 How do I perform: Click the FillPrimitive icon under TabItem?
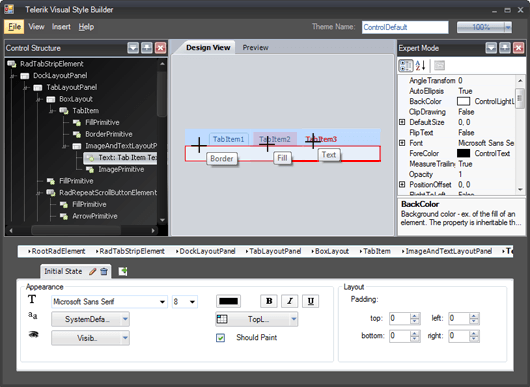pyautogui.click(x=77, y=123)
